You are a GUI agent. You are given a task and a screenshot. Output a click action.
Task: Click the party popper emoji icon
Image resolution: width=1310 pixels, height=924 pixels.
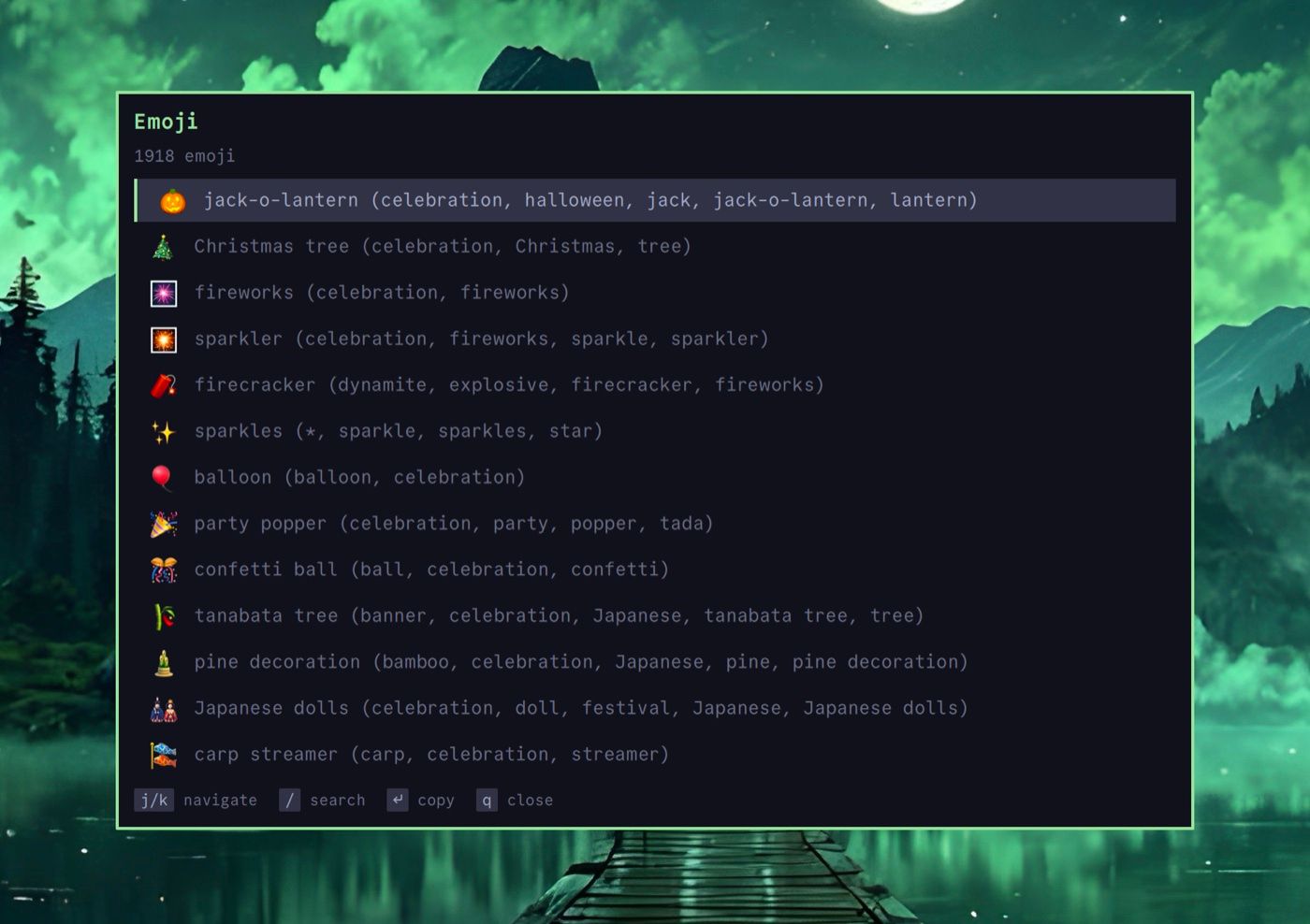(x=164, y=524)
